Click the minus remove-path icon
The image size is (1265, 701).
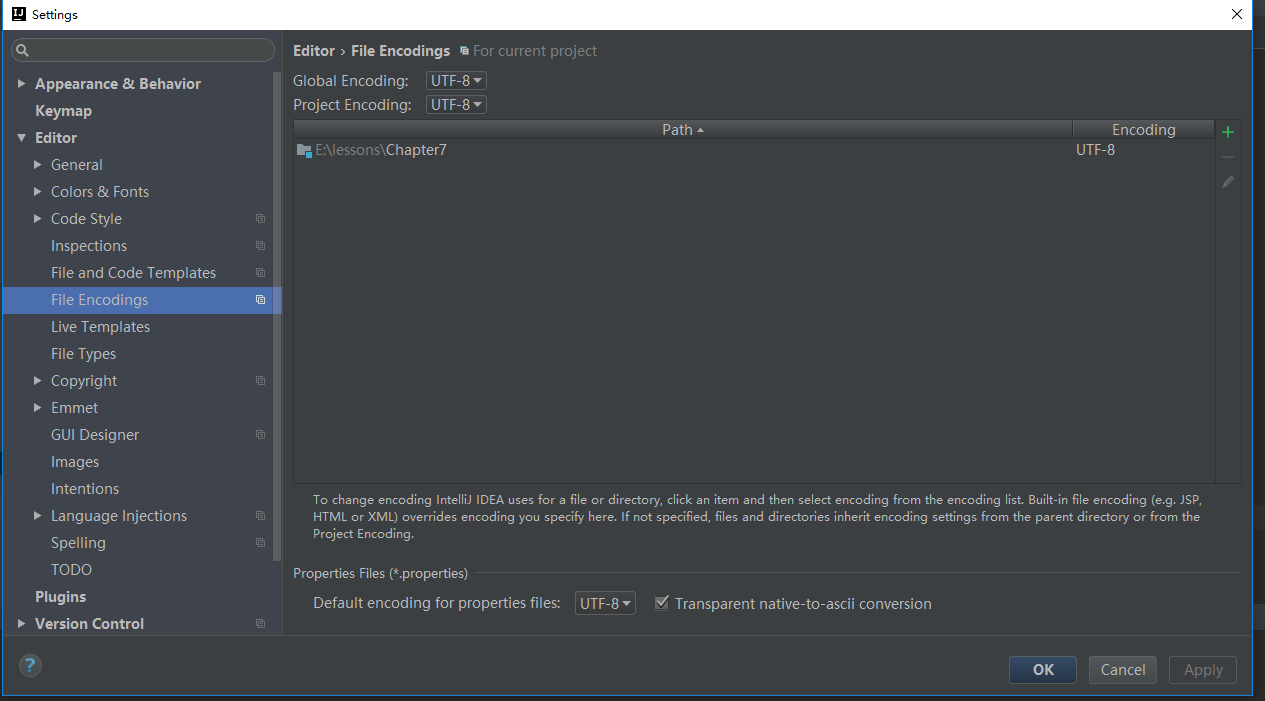[x=1228, y=157]
